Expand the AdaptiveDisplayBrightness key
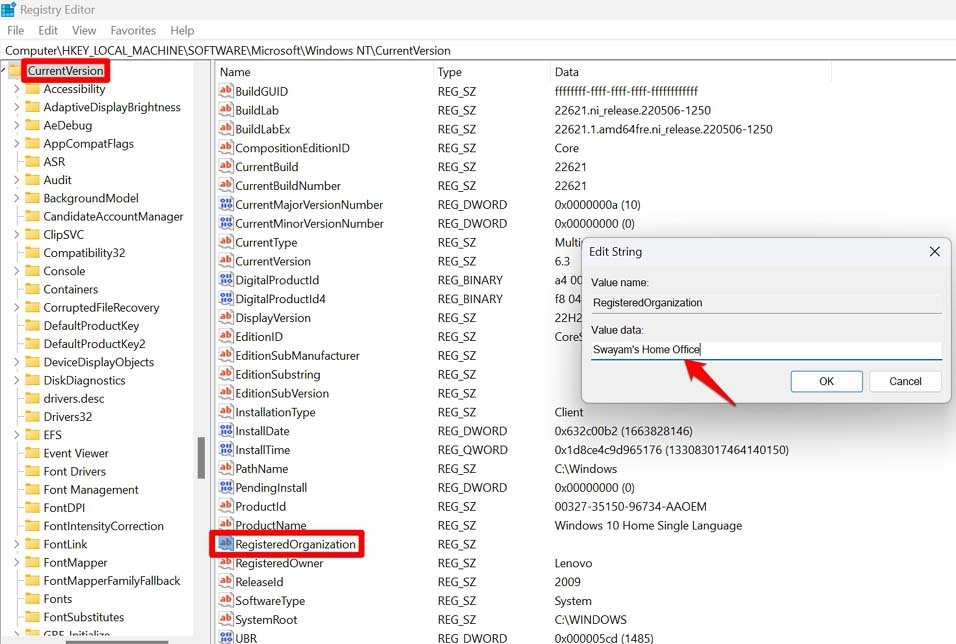956x644 pixels. pos(16,107)
